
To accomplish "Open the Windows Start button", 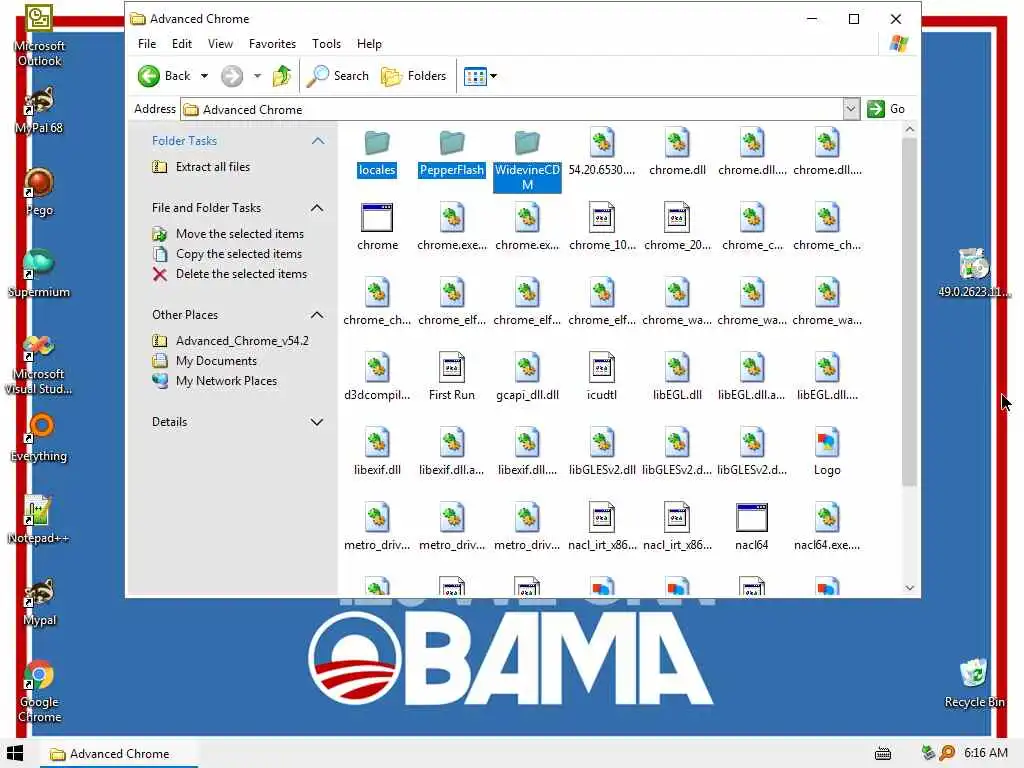I will click(x=15, y=753).
